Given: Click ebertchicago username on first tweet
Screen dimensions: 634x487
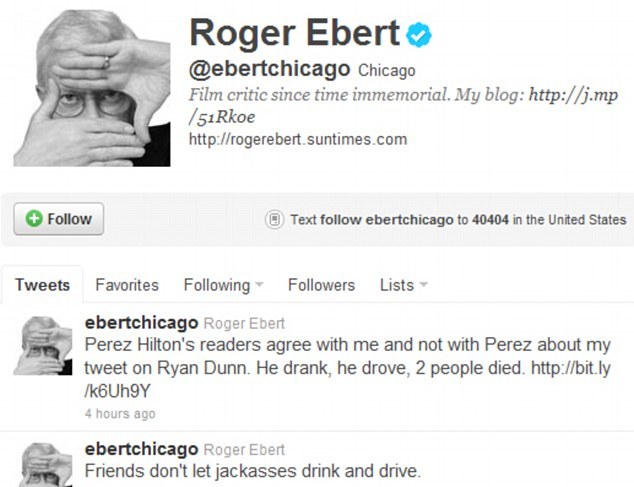Looking at the screenshot, I should coord(142,323).
